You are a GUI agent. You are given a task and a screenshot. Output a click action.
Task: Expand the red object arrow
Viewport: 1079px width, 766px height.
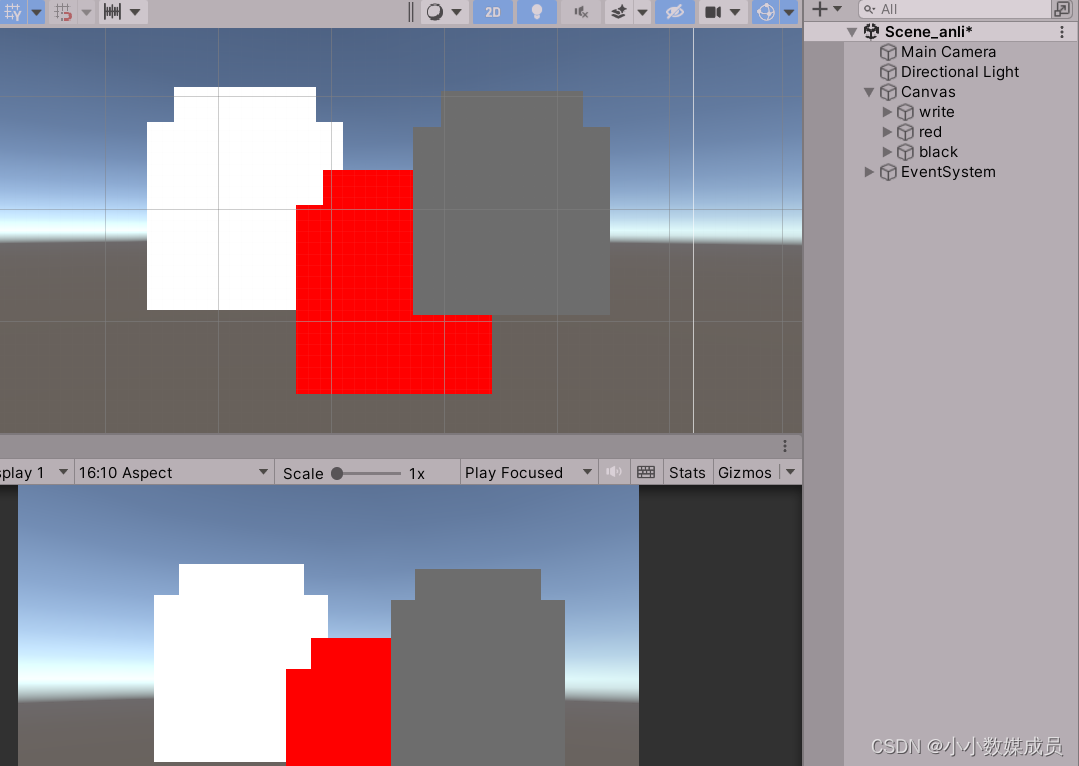887,131
